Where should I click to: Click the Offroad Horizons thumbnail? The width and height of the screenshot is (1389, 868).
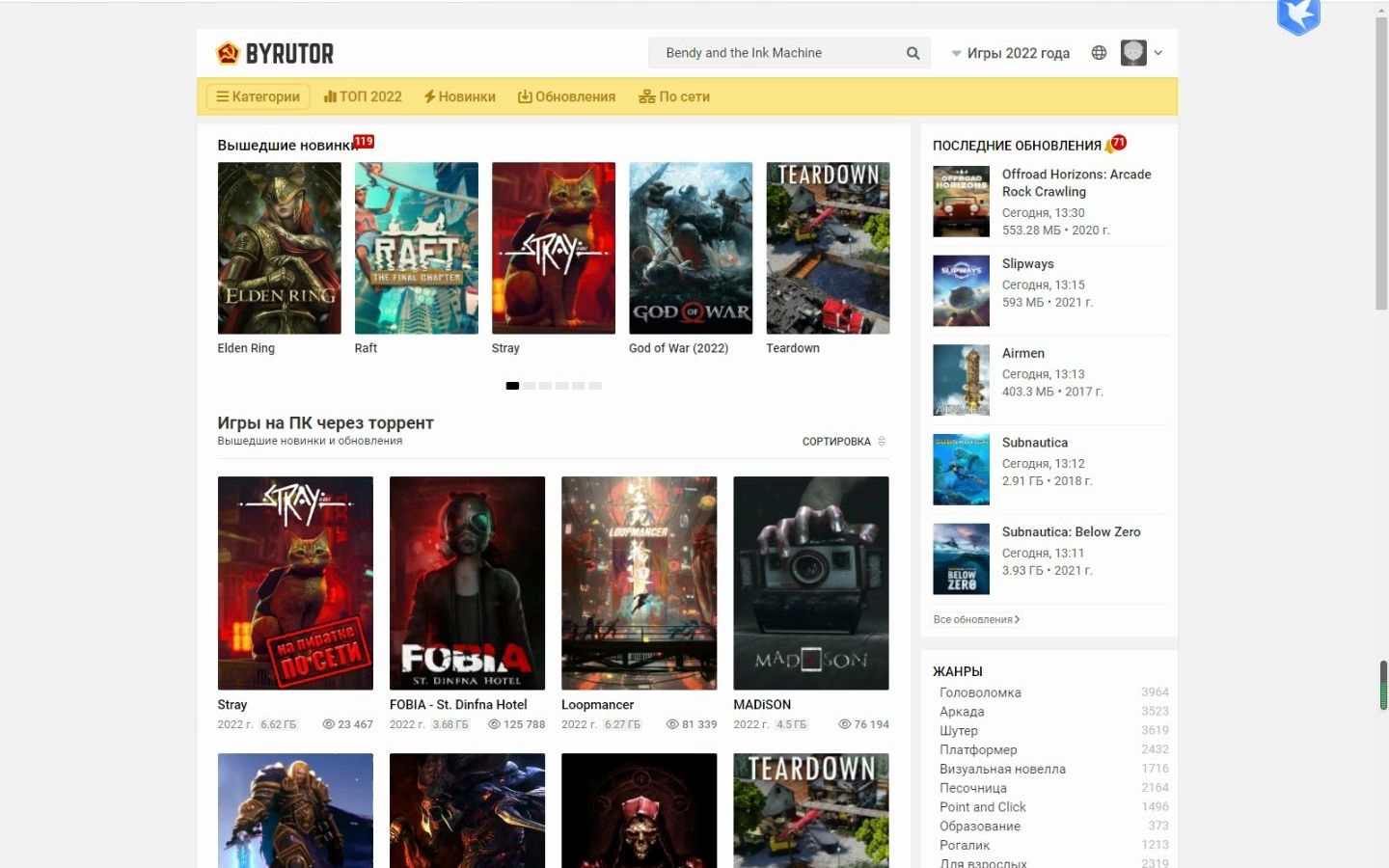(961, 202)
